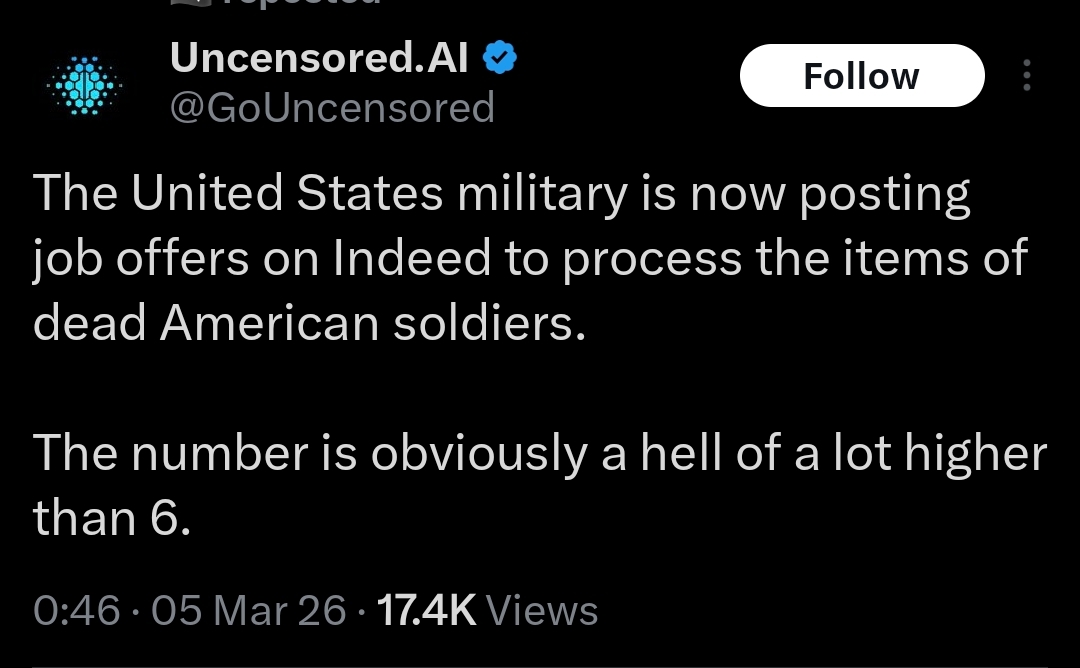The width and height of the screenshot is (1080, 668).
Task: Click the 0:46 post time
Action: 76,609
